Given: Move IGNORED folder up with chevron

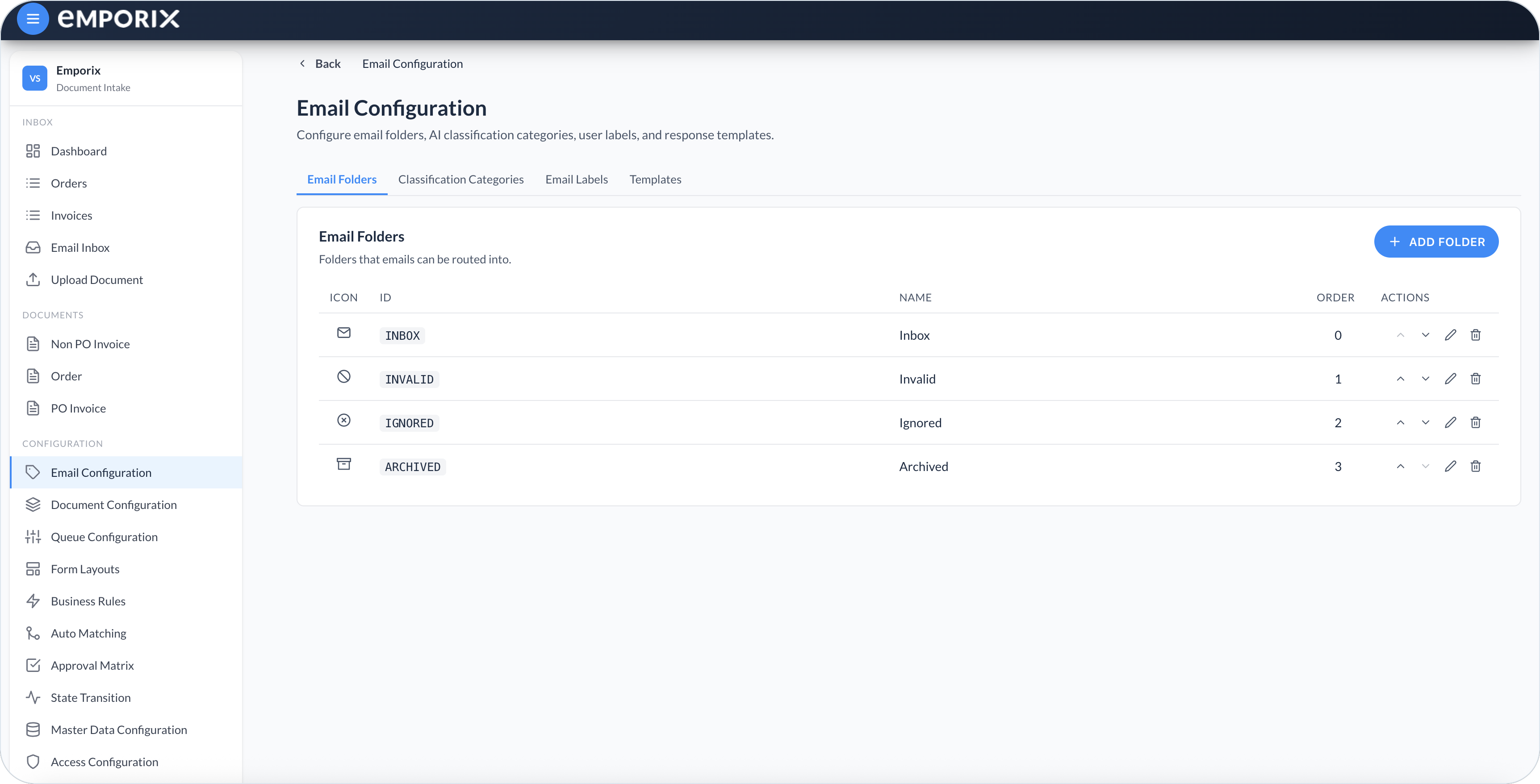Looking at the screenshot, I should coord(1400,422).
